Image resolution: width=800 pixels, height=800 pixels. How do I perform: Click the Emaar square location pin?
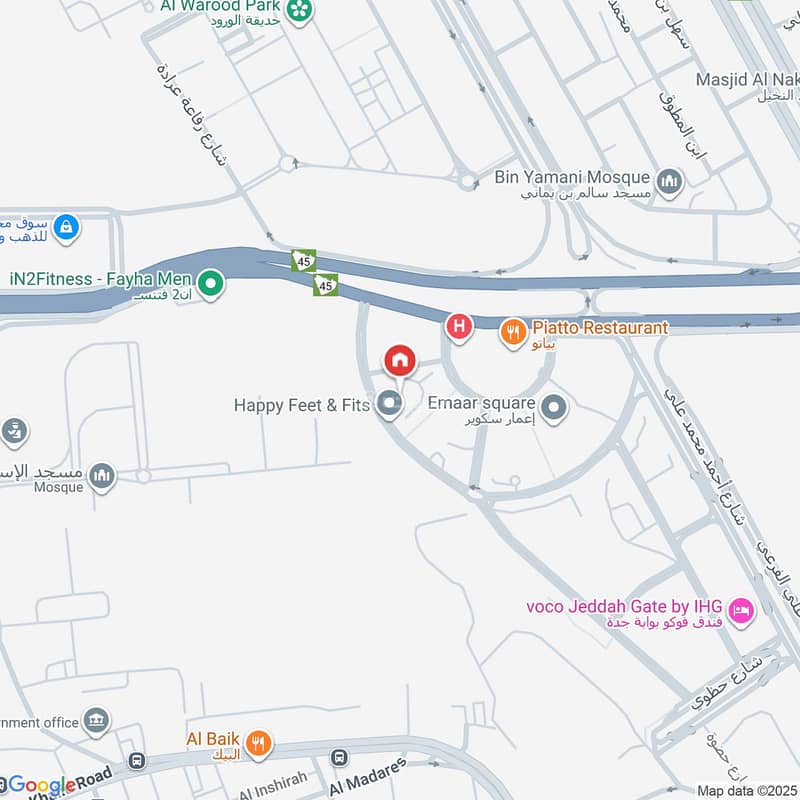point(554,409)
